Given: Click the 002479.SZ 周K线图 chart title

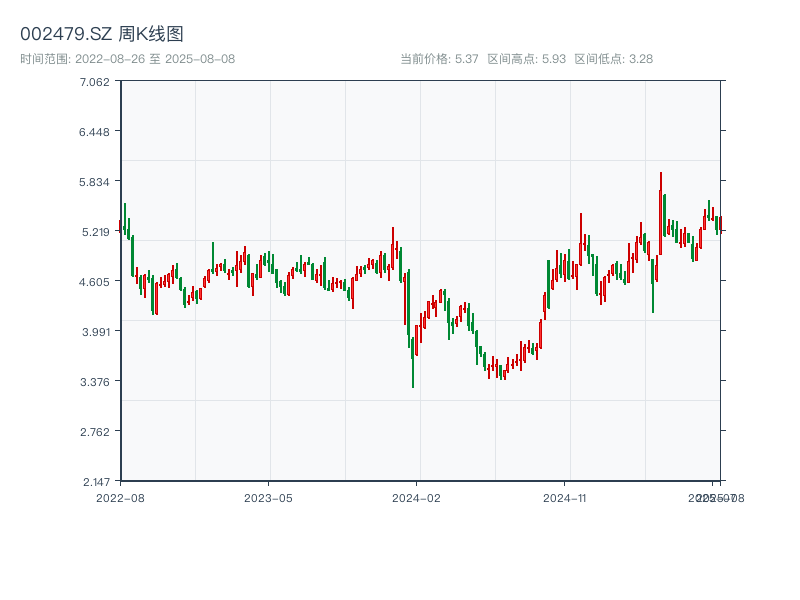Looking at the screenshot, I should (102, 35).
